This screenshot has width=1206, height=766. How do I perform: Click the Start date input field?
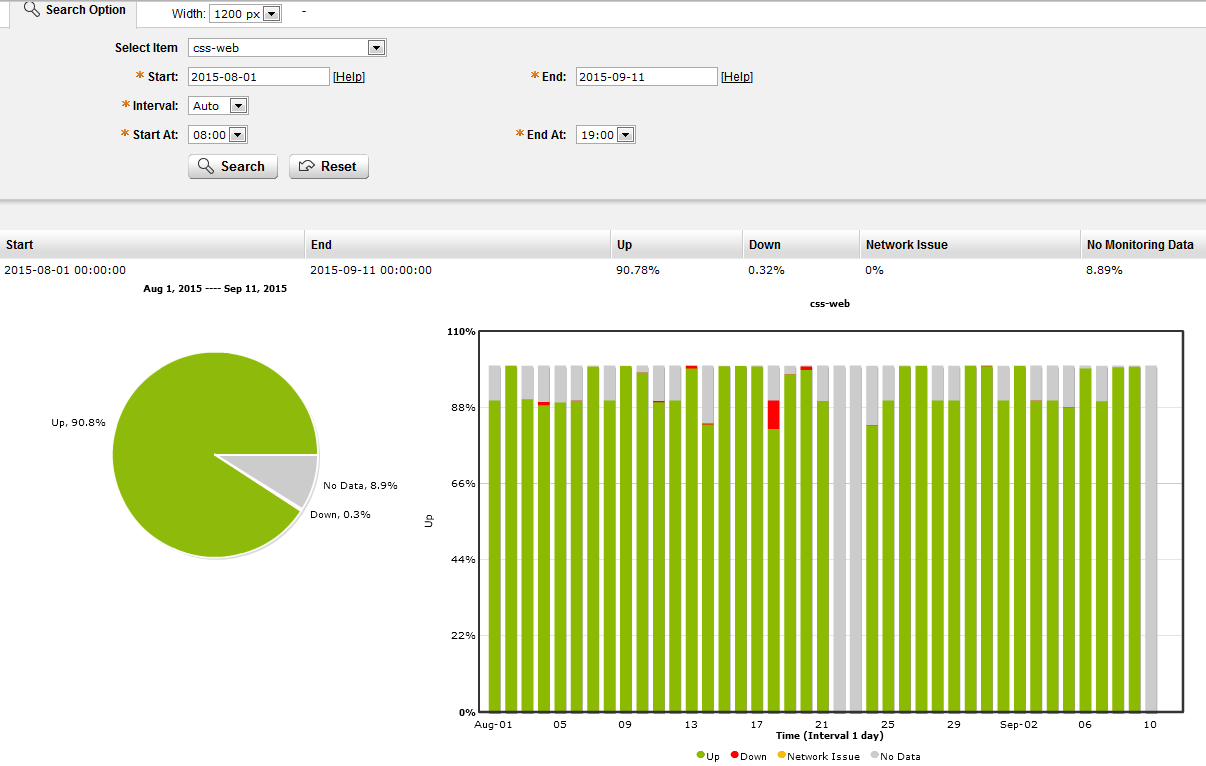(x=259, y=77)
